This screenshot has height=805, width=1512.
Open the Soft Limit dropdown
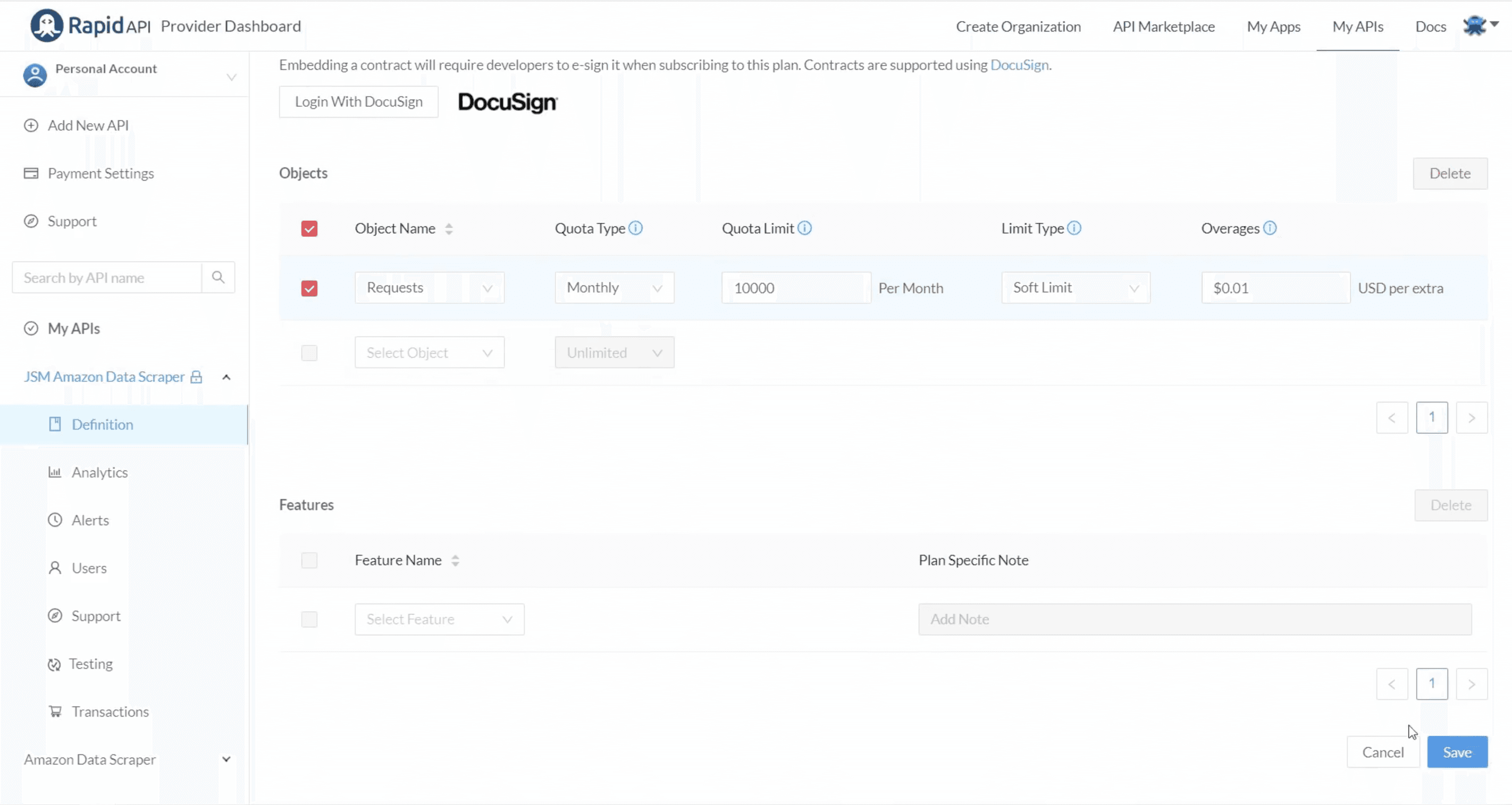[x=1076, y=288]
